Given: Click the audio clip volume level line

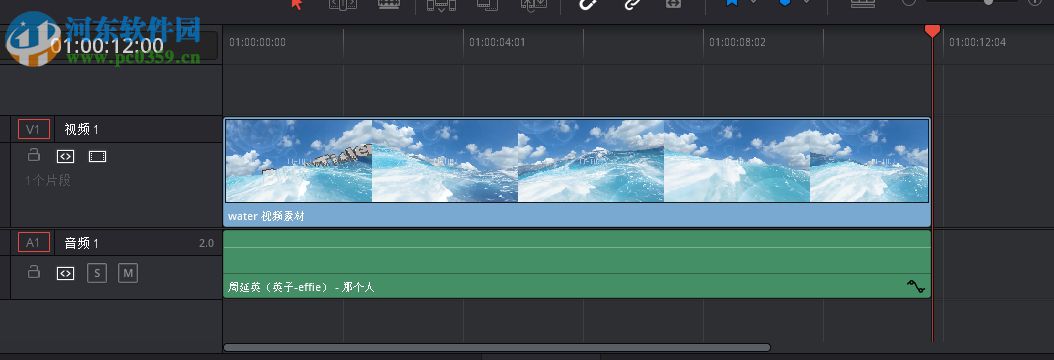Looking at the screenshot, I should click(577, 247).
